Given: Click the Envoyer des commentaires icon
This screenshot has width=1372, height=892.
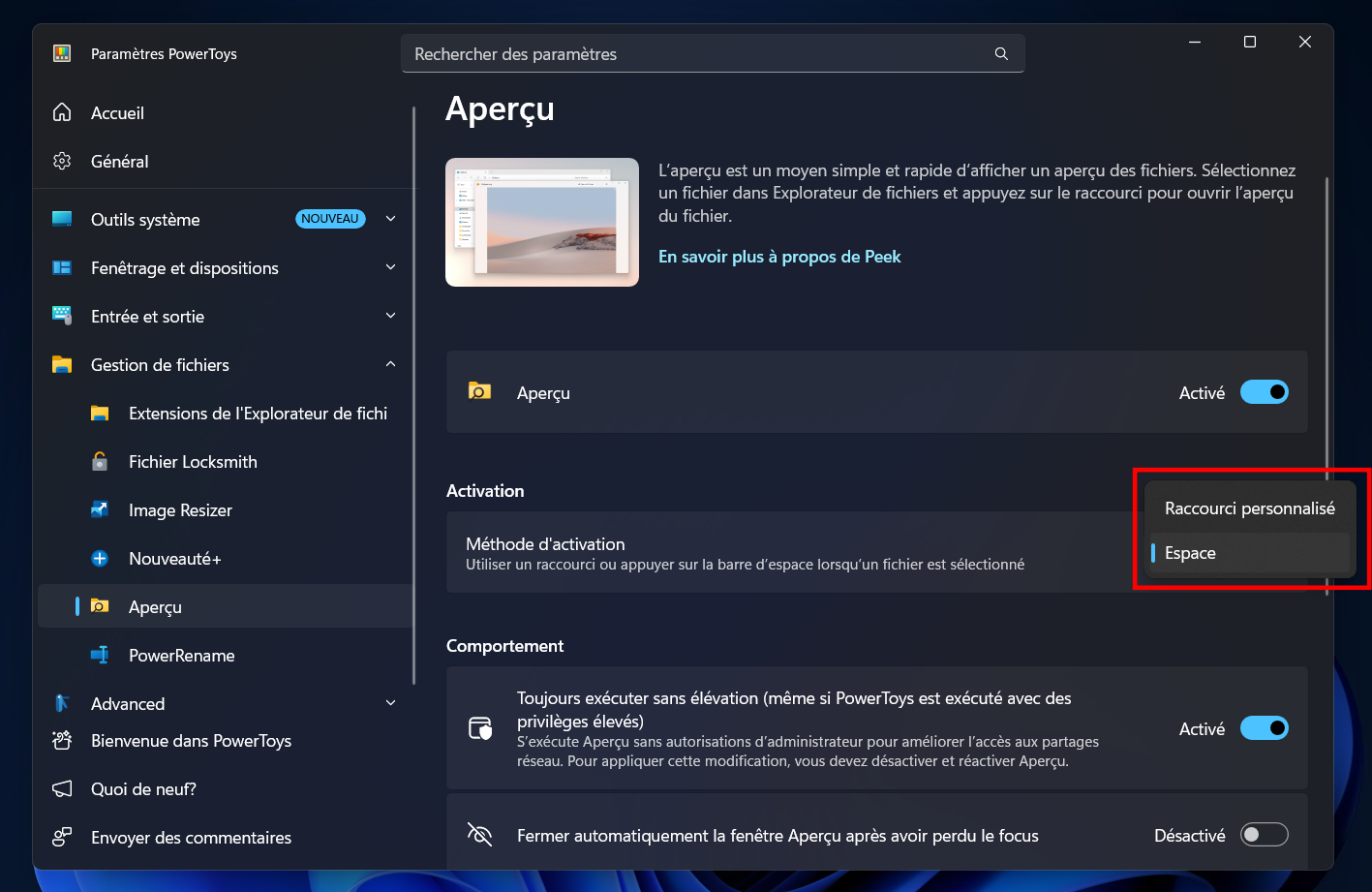Looking at the screenshot, I should (x=62, y=837).
